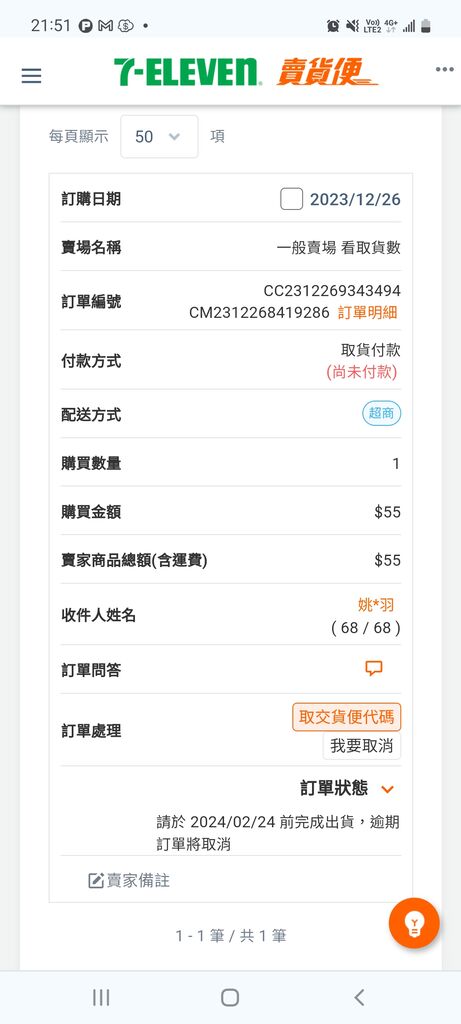
Task: Open the three-dot more options menu
Action: point(444,70)
